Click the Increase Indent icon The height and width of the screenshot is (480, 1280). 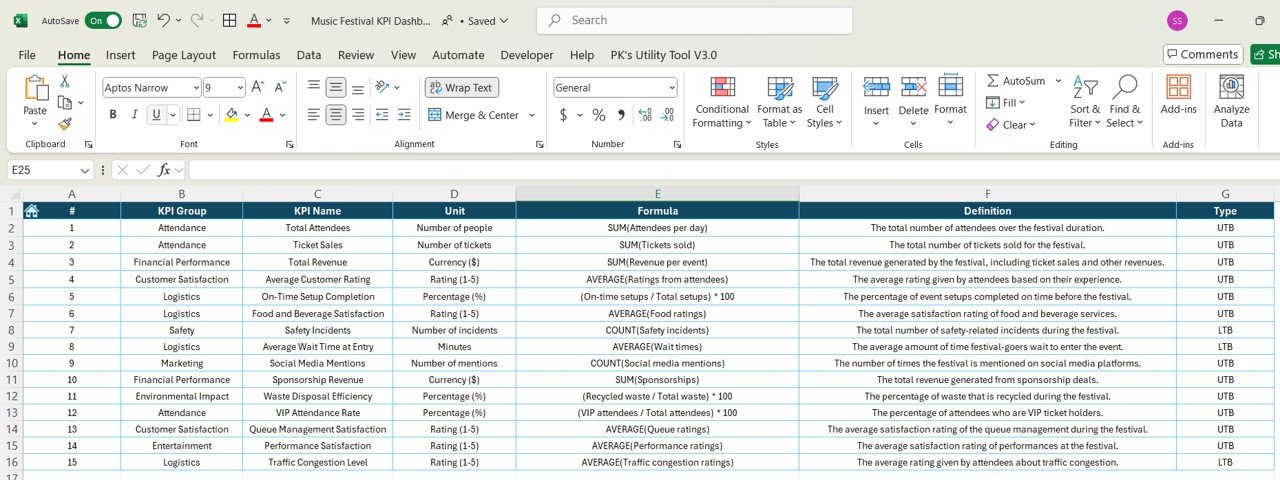pyautogui.click(x=404, y=115)
